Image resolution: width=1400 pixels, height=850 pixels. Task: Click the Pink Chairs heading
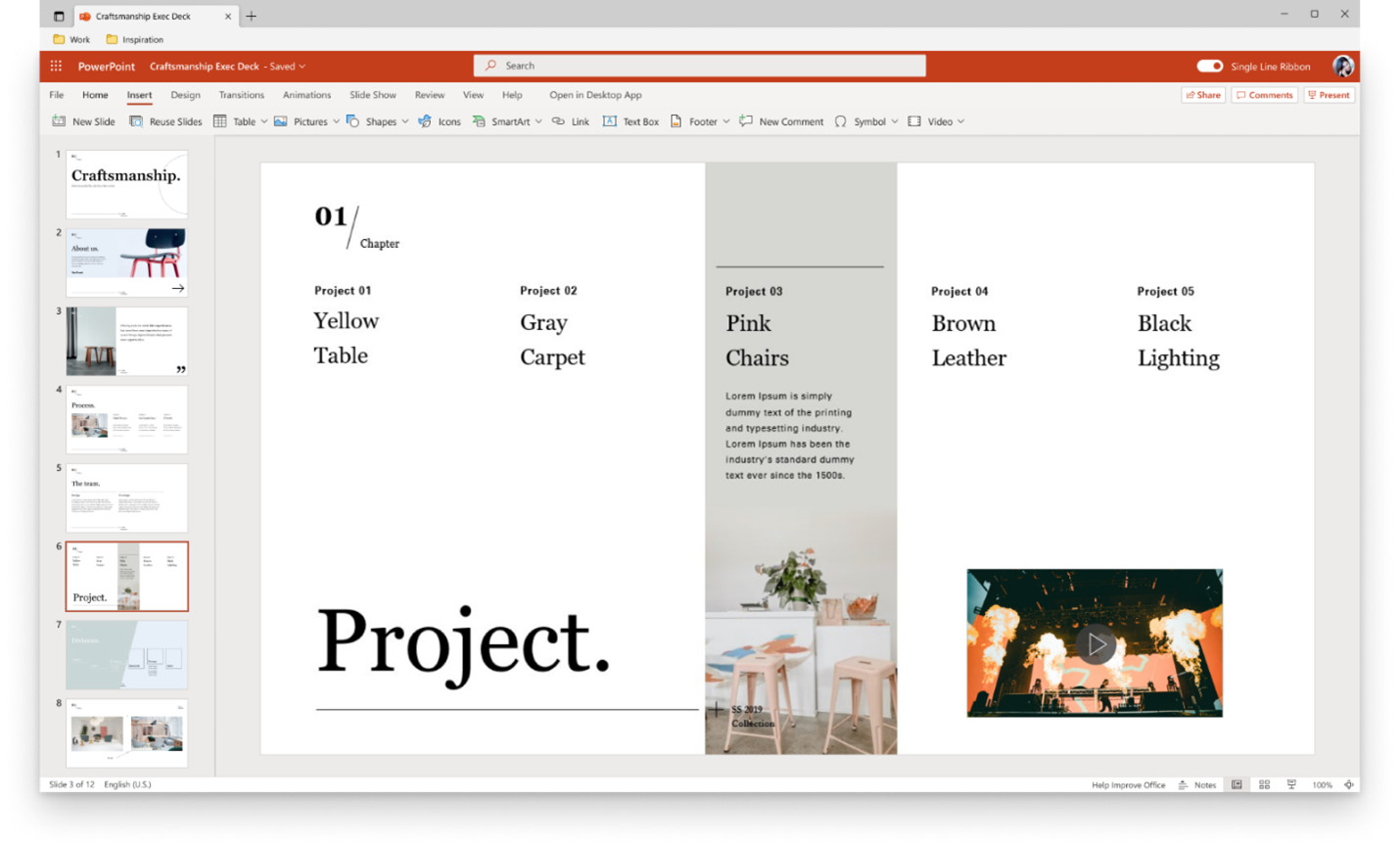pyautogui.click(x=757, y=341)
